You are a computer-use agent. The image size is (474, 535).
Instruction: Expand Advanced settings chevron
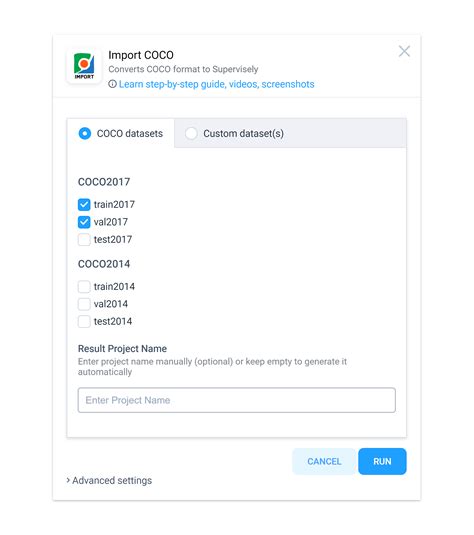[68, 480]
